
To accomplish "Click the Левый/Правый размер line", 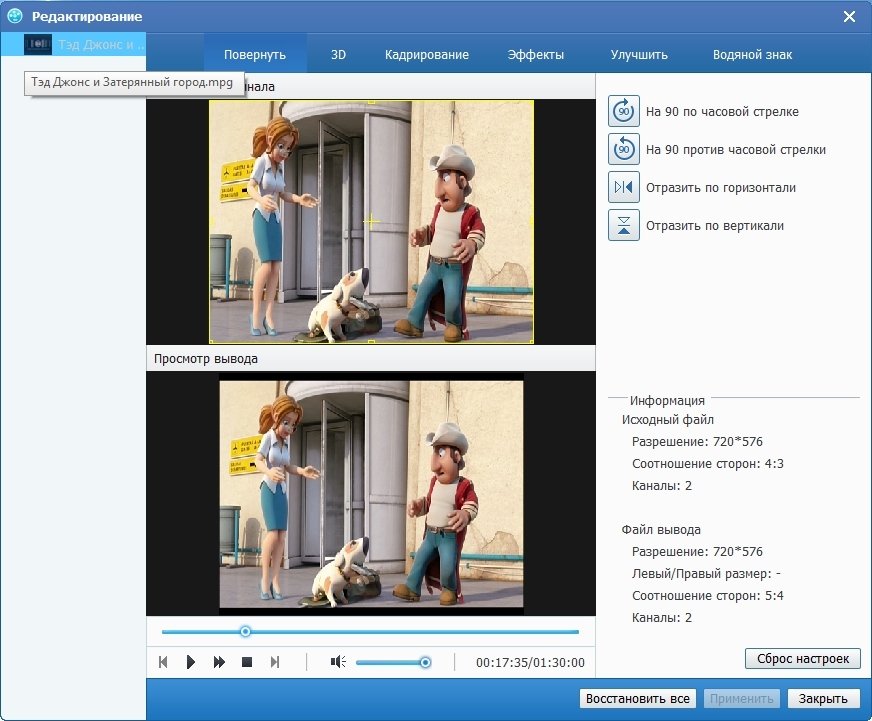I will point(706,574).
